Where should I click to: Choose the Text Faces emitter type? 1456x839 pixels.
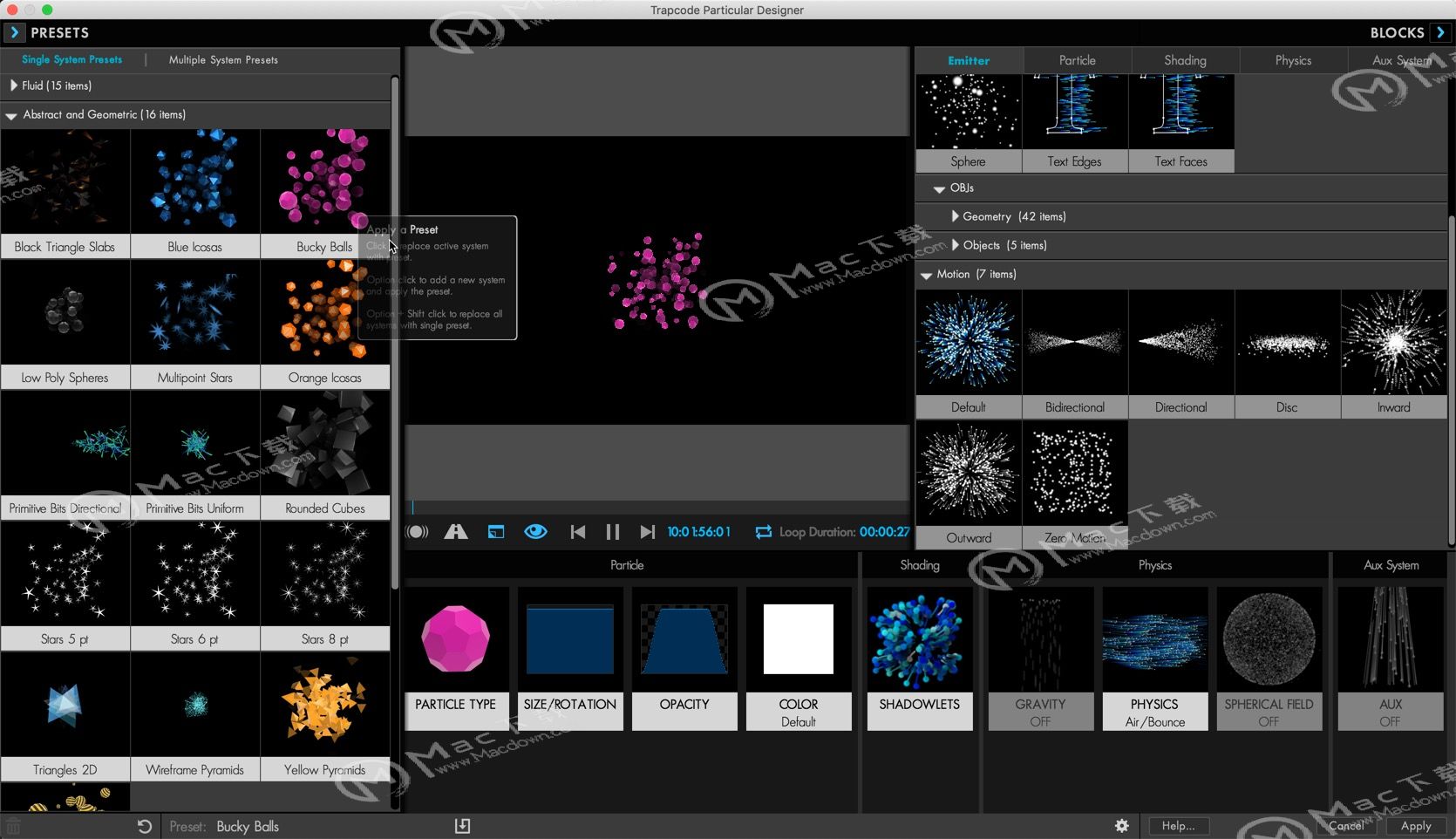(1181, 123)
